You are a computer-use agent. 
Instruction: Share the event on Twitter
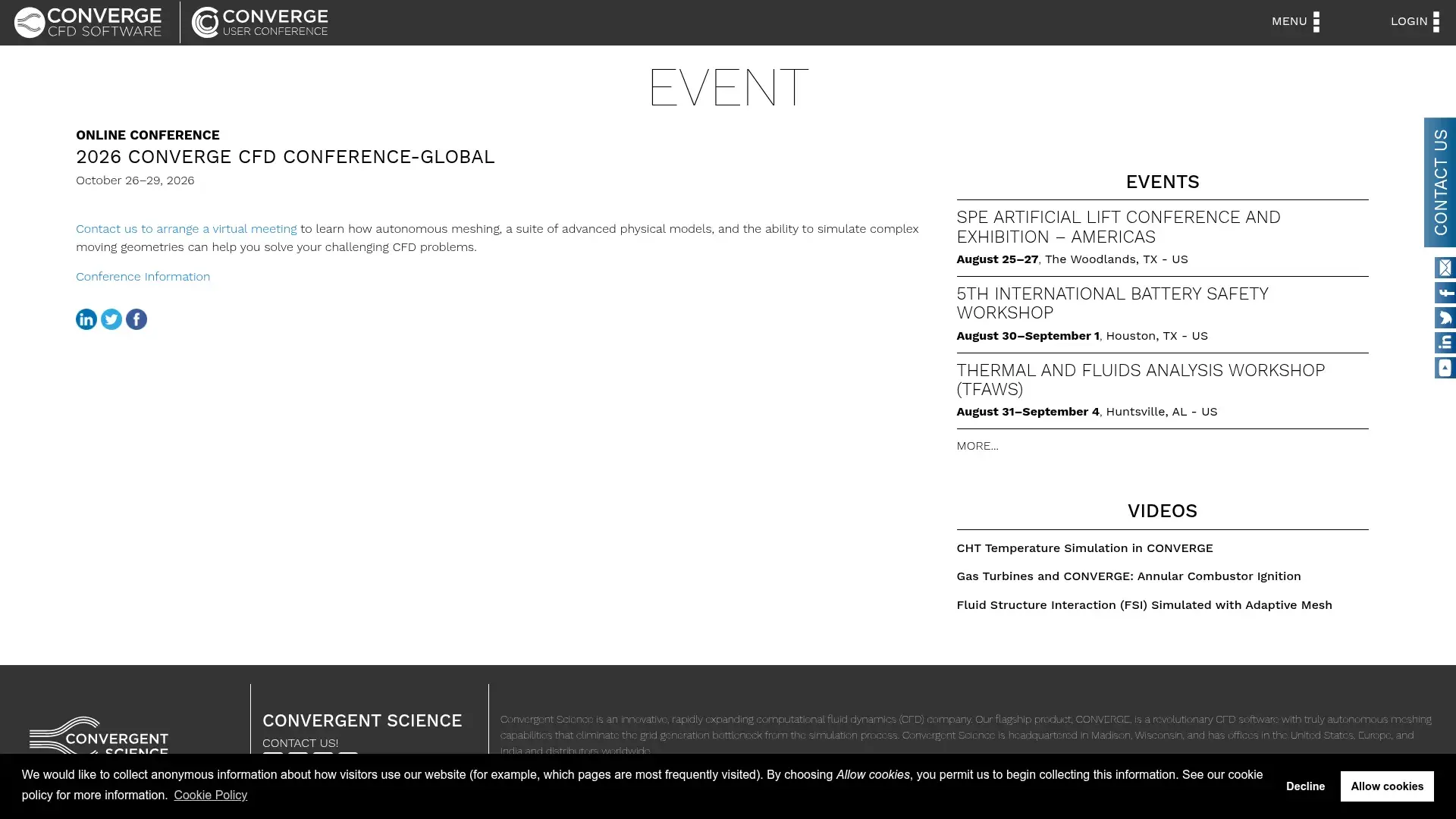point(111,319)
